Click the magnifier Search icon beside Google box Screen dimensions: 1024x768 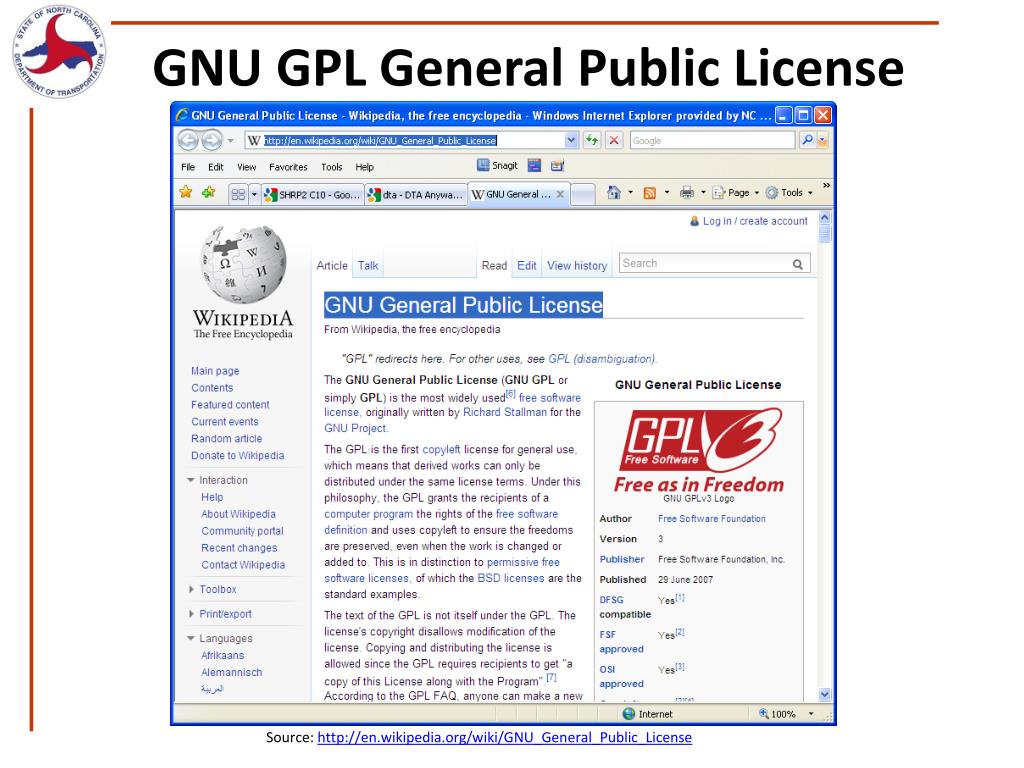point(808,140)
